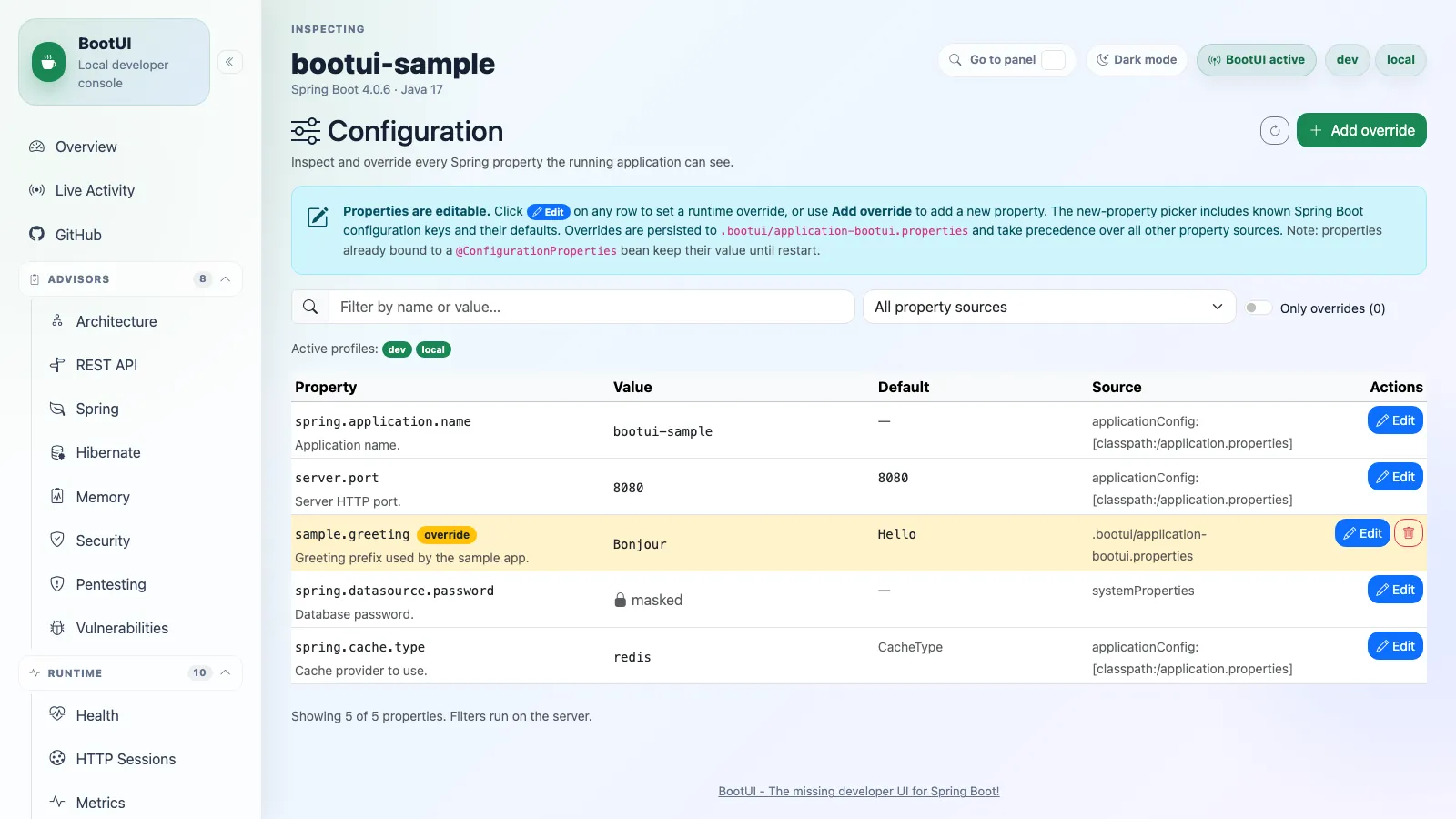Screen dimensions: 1456x819
Task: Click the Hello default value cell
Action: click(x=896, y=534)
